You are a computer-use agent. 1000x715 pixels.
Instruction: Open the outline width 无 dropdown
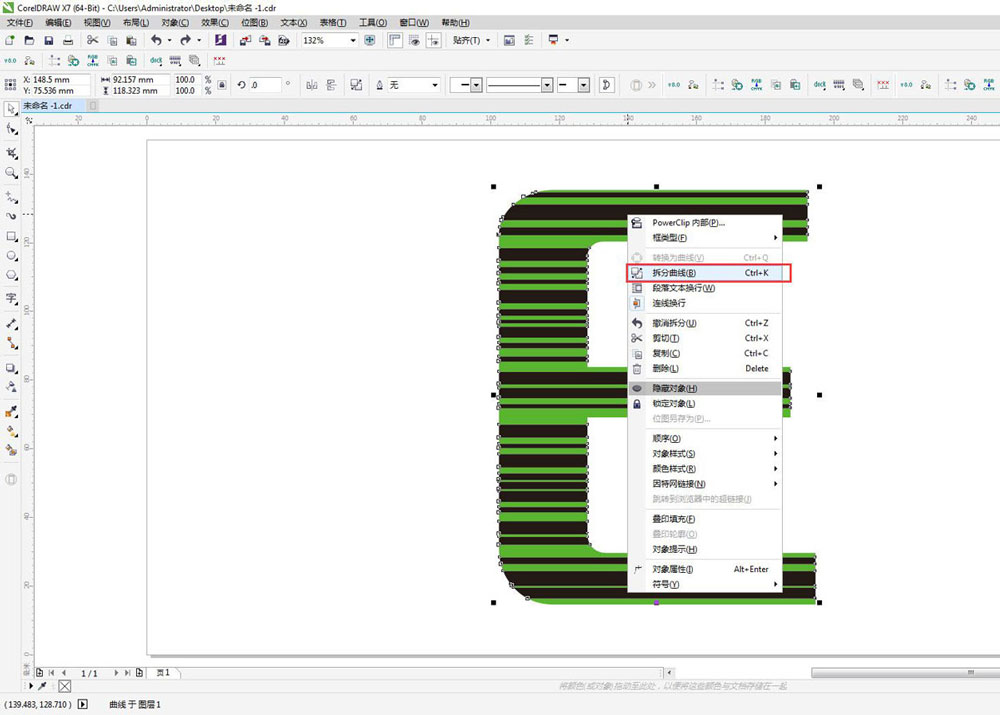(434, 86)
